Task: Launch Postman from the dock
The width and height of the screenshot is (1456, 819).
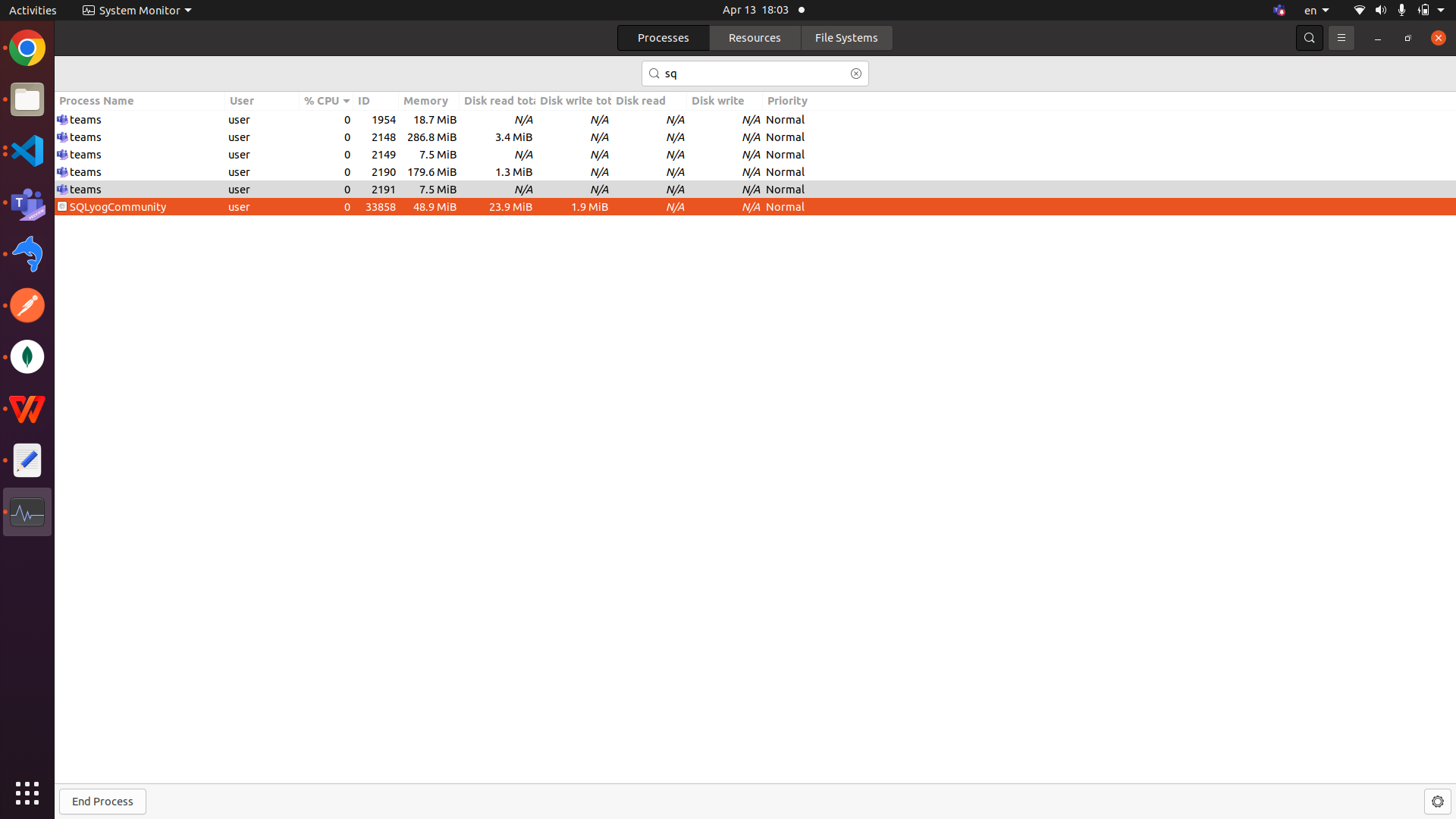Action: click(27, 306)
